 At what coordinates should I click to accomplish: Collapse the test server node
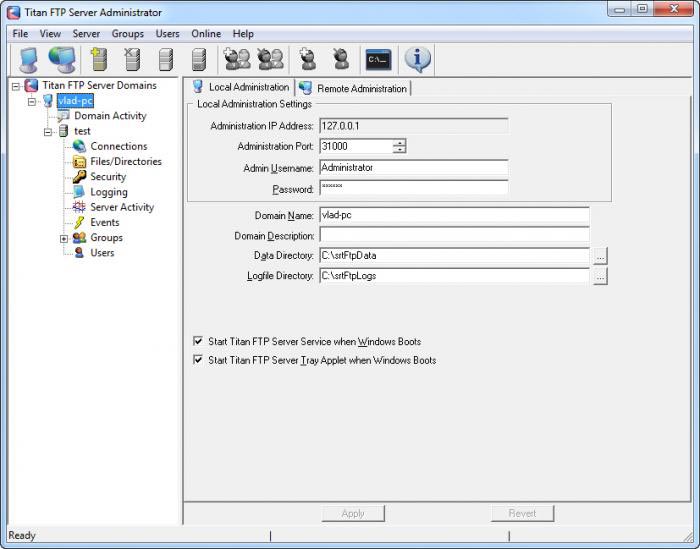pyautogui.click(x=48, y=132)
